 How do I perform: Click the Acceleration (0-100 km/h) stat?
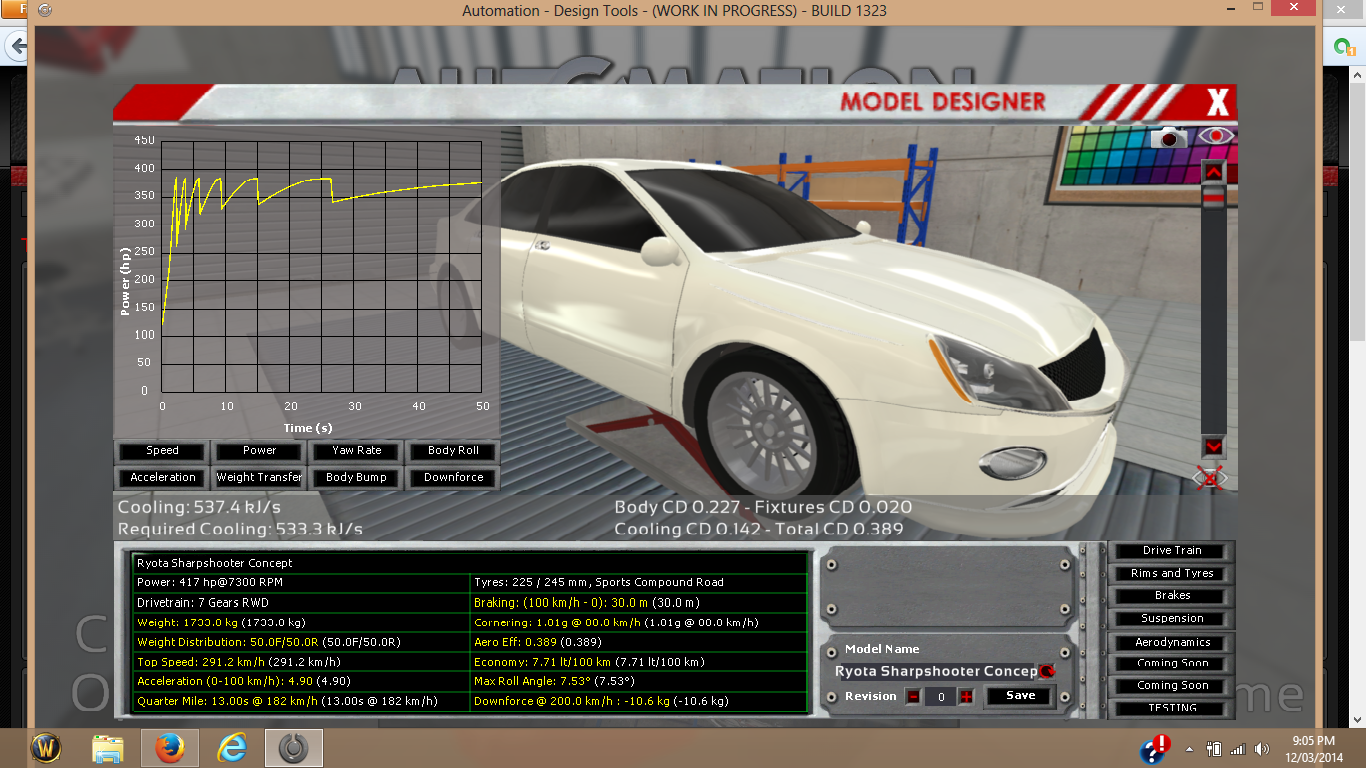click(301, 682)
